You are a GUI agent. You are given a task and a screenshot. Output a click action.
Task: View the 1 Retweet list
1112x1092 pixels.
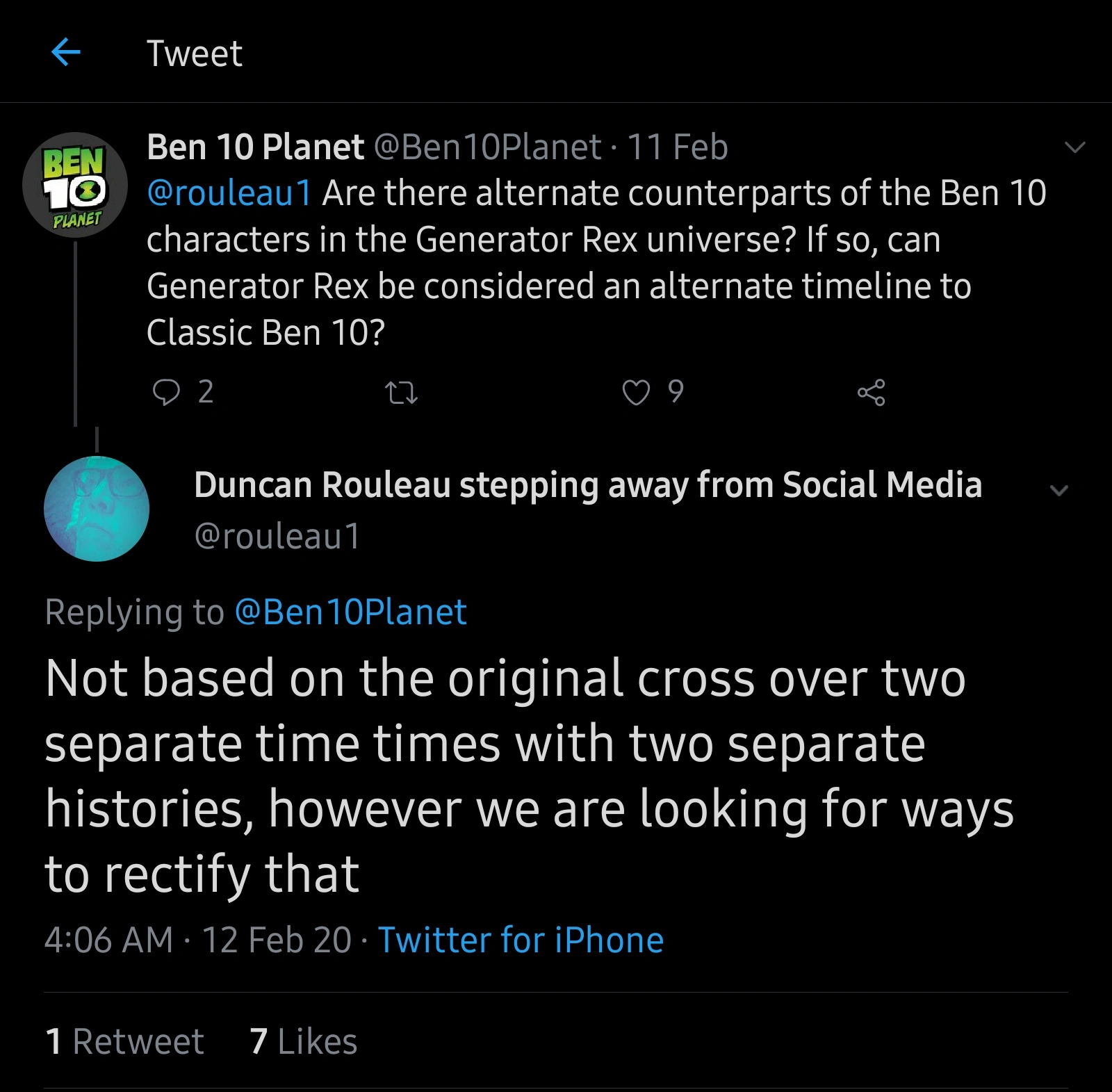(124, 1041)
